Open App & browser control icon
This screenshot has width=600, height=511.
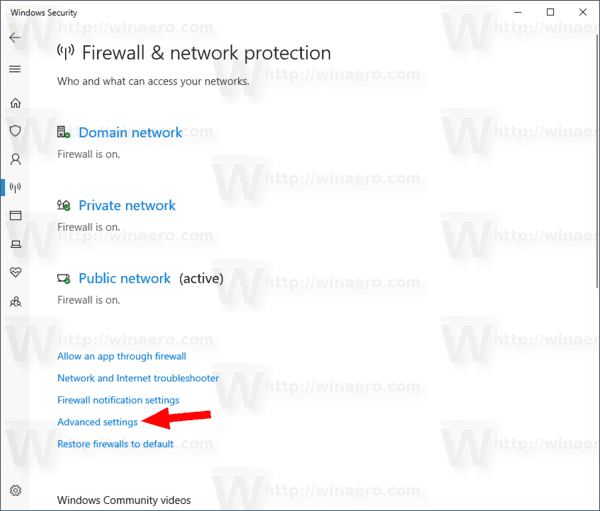15,216
